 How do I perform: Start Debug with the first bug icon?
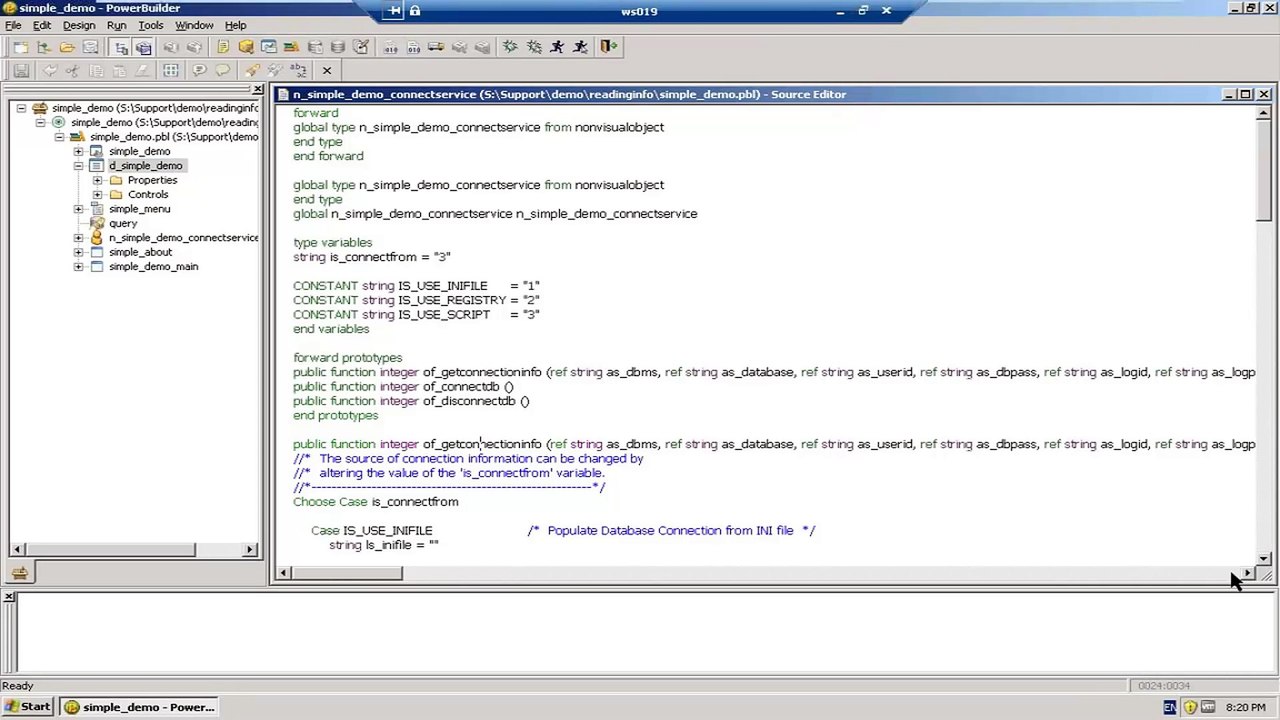click(510, 47)
